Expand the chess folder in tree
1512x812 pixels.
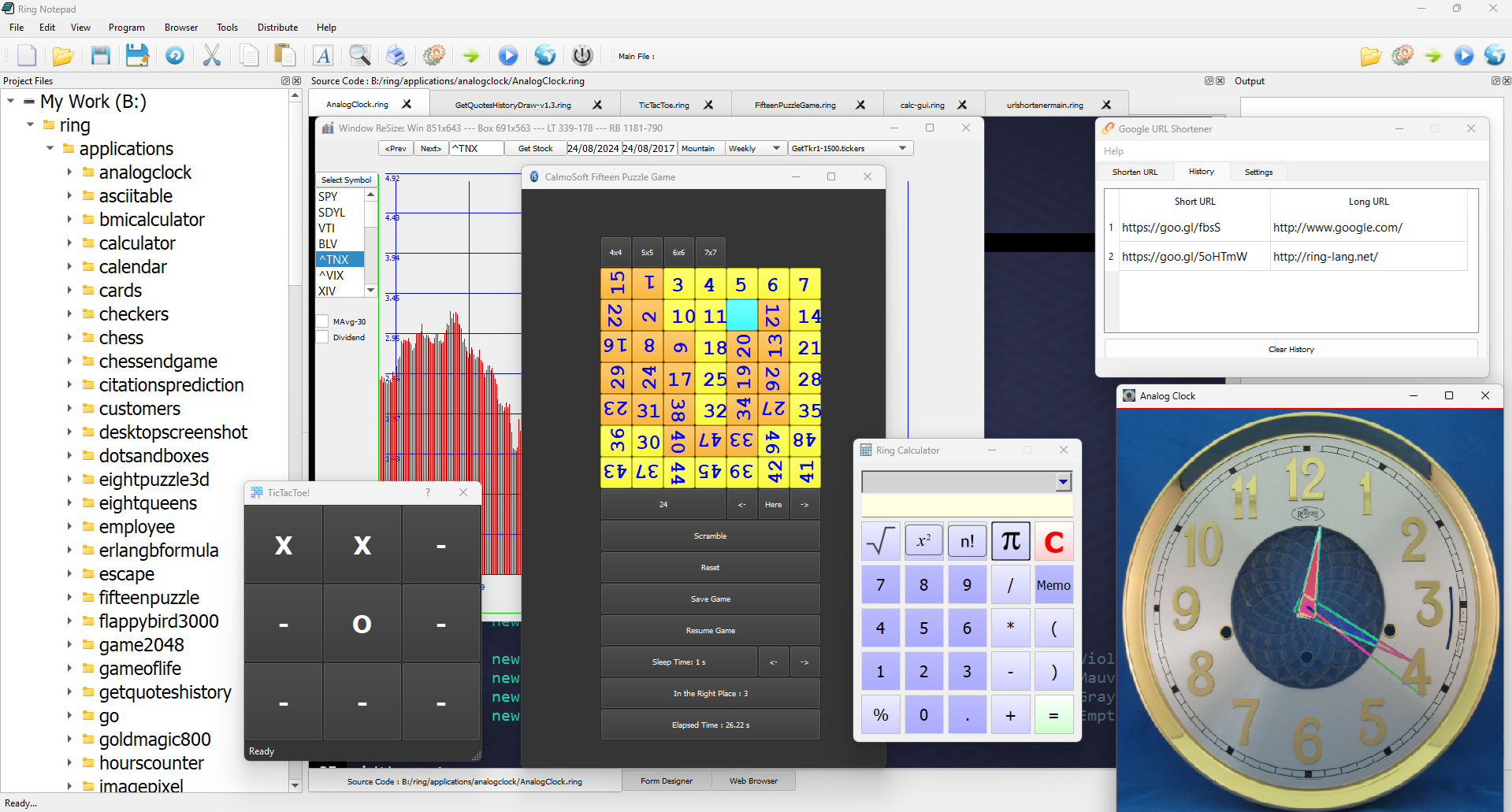pyautogui.click(x=69, y=338)
